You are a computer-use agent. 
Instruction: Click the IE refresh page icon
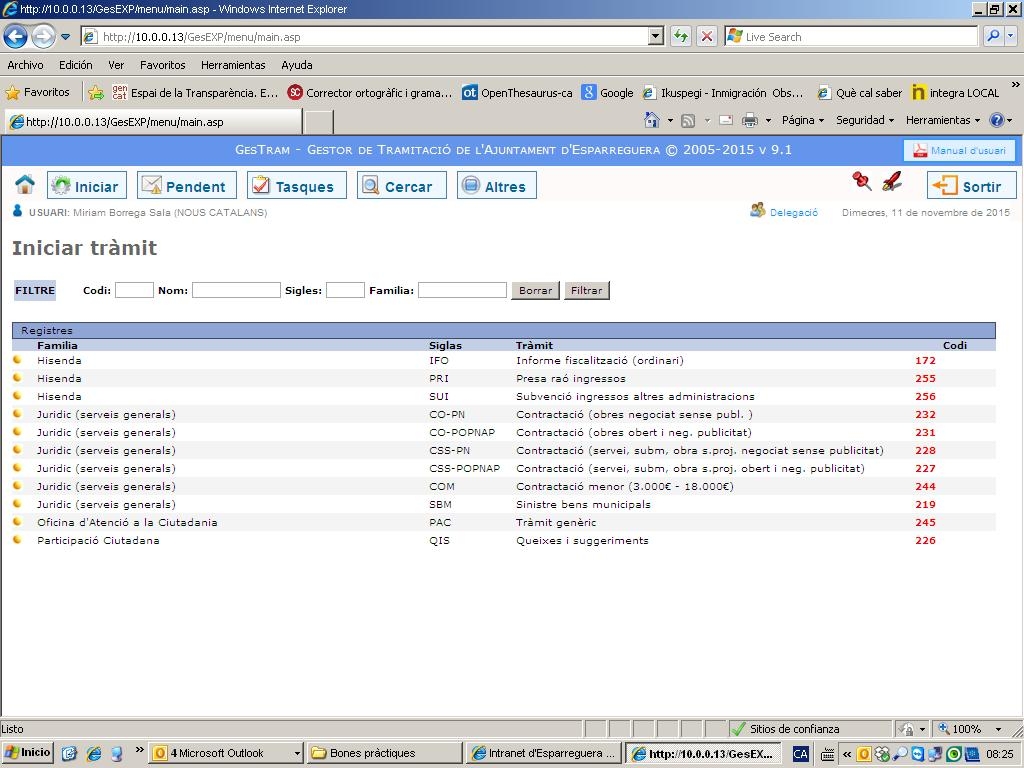point(680,37)
